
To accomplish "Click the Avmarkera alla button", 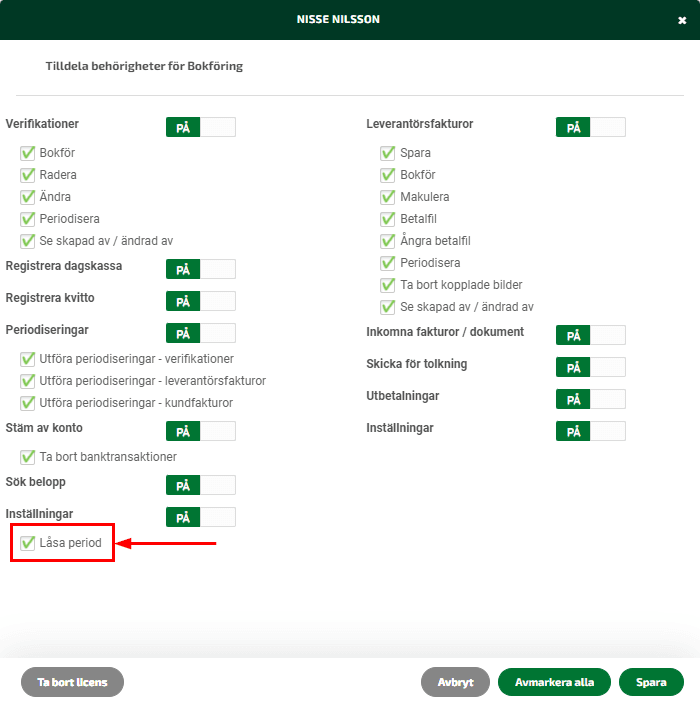I will (x=554, y=682).
